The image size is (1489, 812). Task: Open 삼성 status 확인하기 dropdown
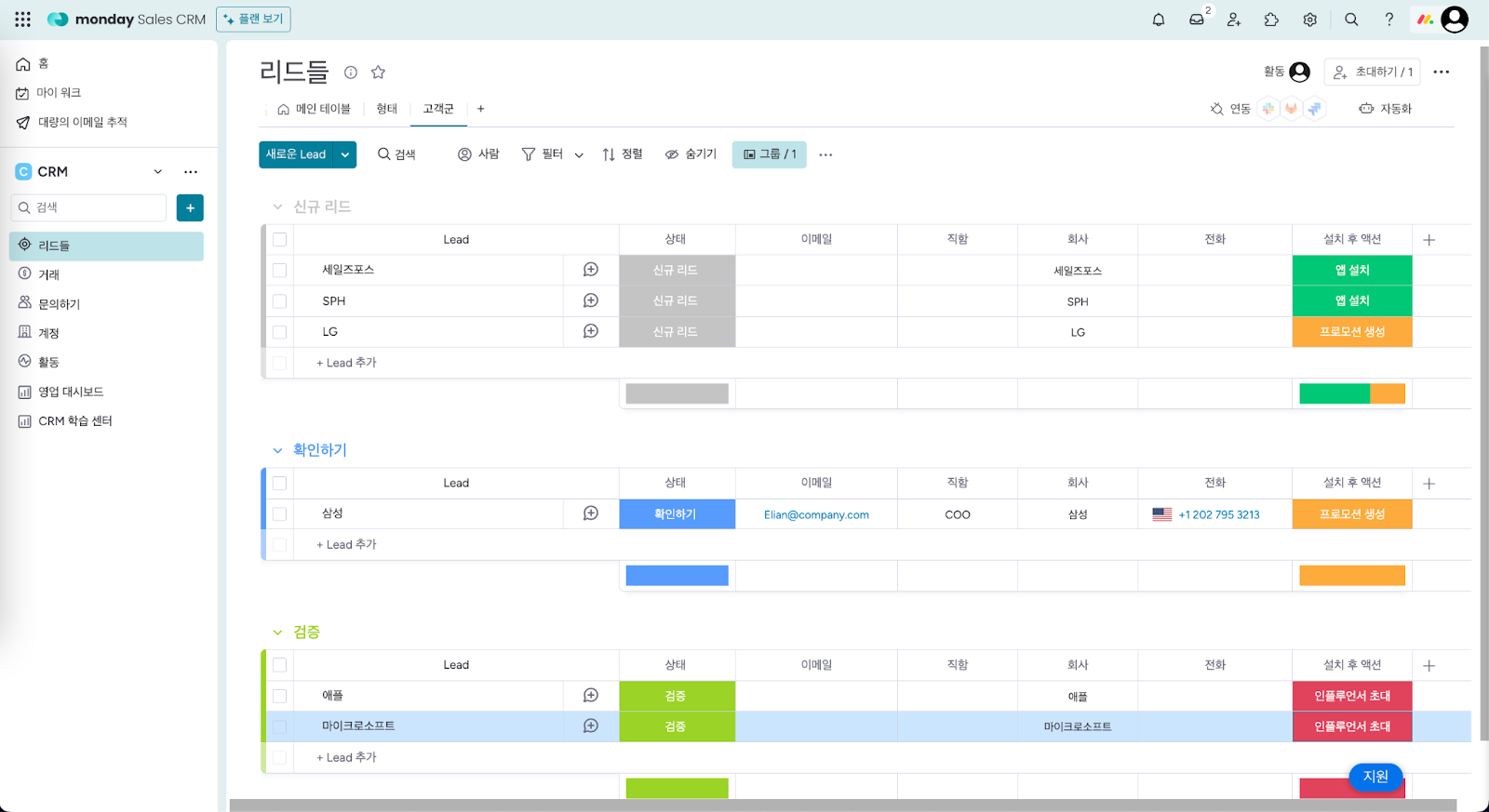point(677,513)
